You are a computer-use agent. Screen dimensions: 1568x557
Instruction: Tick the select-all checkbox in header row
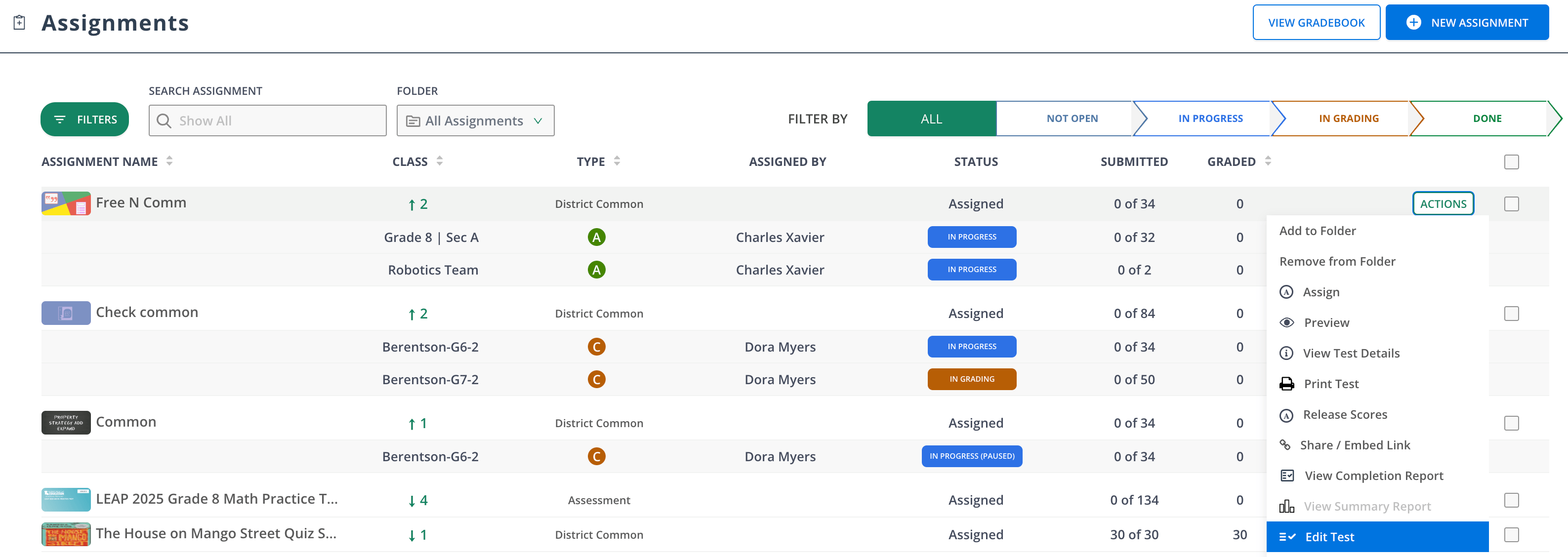pos(1511,162)
